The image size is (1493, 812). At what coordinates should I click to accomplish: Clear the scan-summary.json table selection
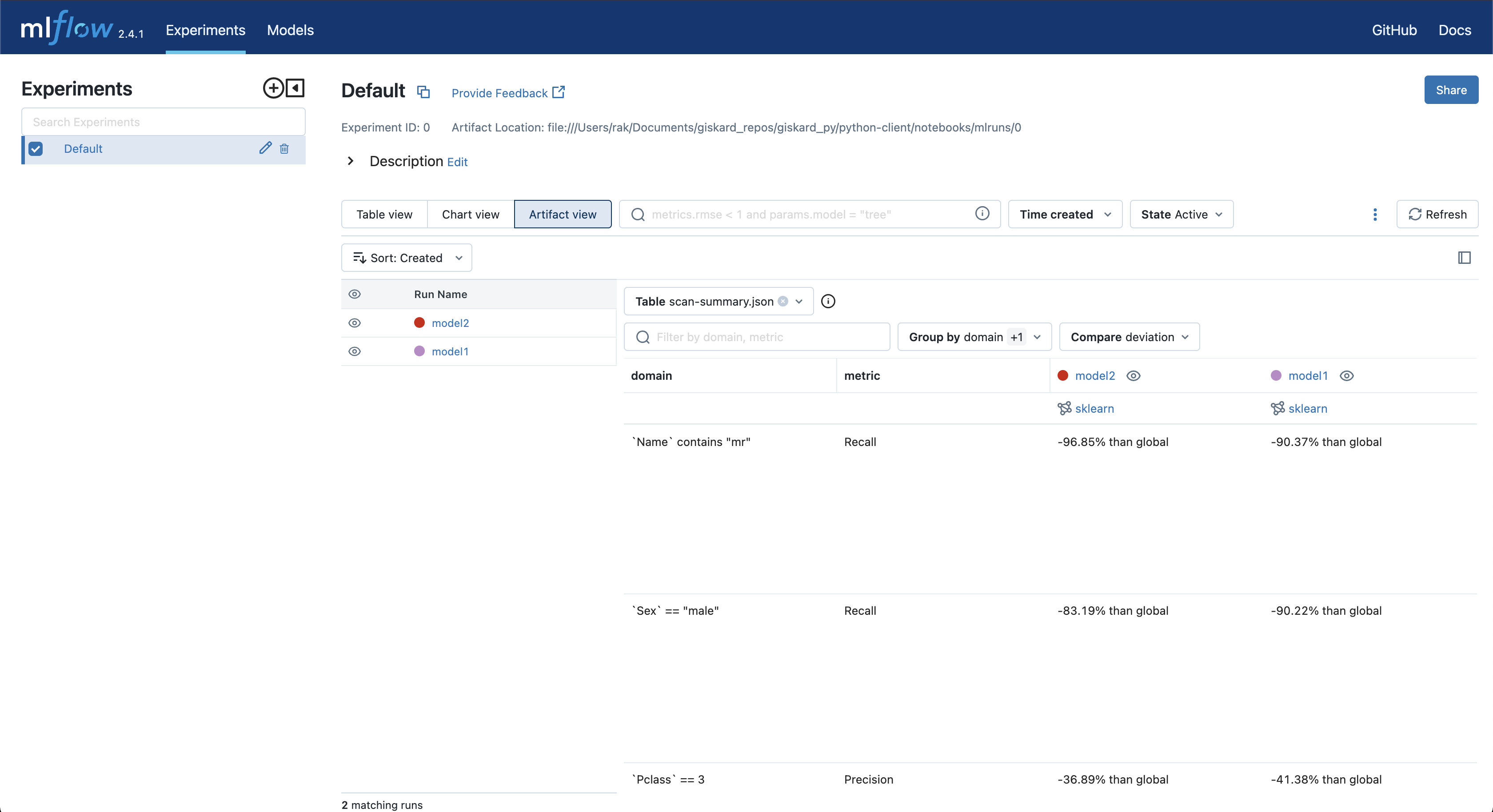click(x=783, y=301)
